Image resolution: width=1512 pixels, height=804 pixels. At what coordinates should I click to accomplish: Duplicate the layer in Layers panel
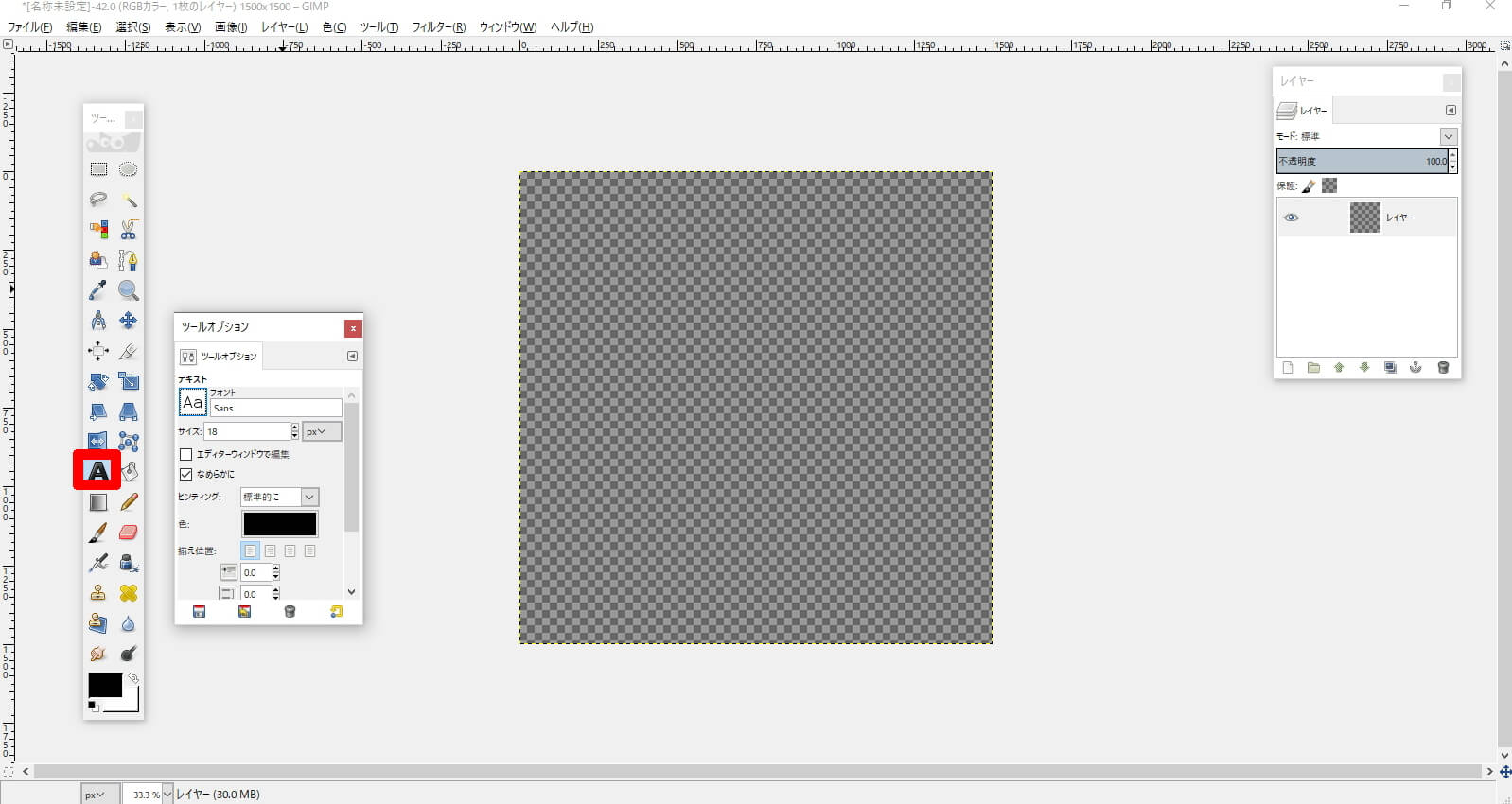pyautogui.click(x=1390, y=368)
